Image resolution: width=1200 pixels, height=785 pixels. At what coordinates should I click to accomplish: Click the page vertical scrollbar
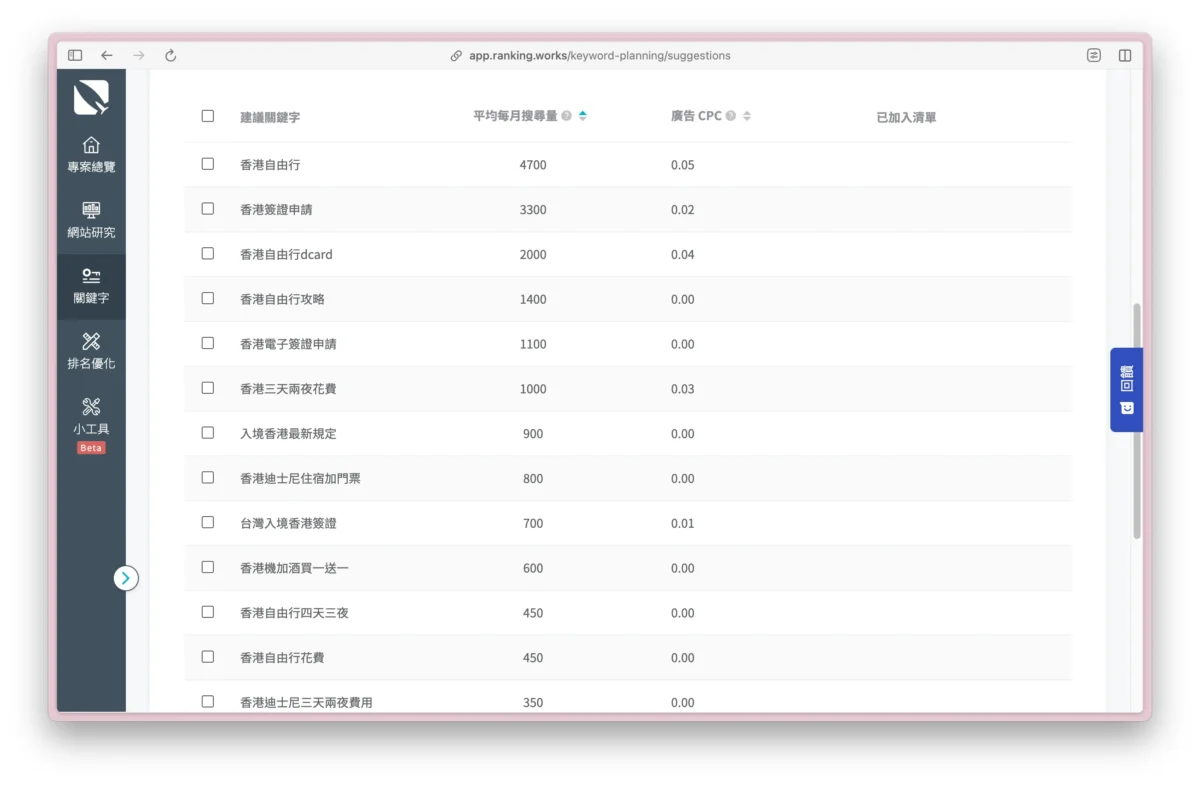coord(1137,420)
